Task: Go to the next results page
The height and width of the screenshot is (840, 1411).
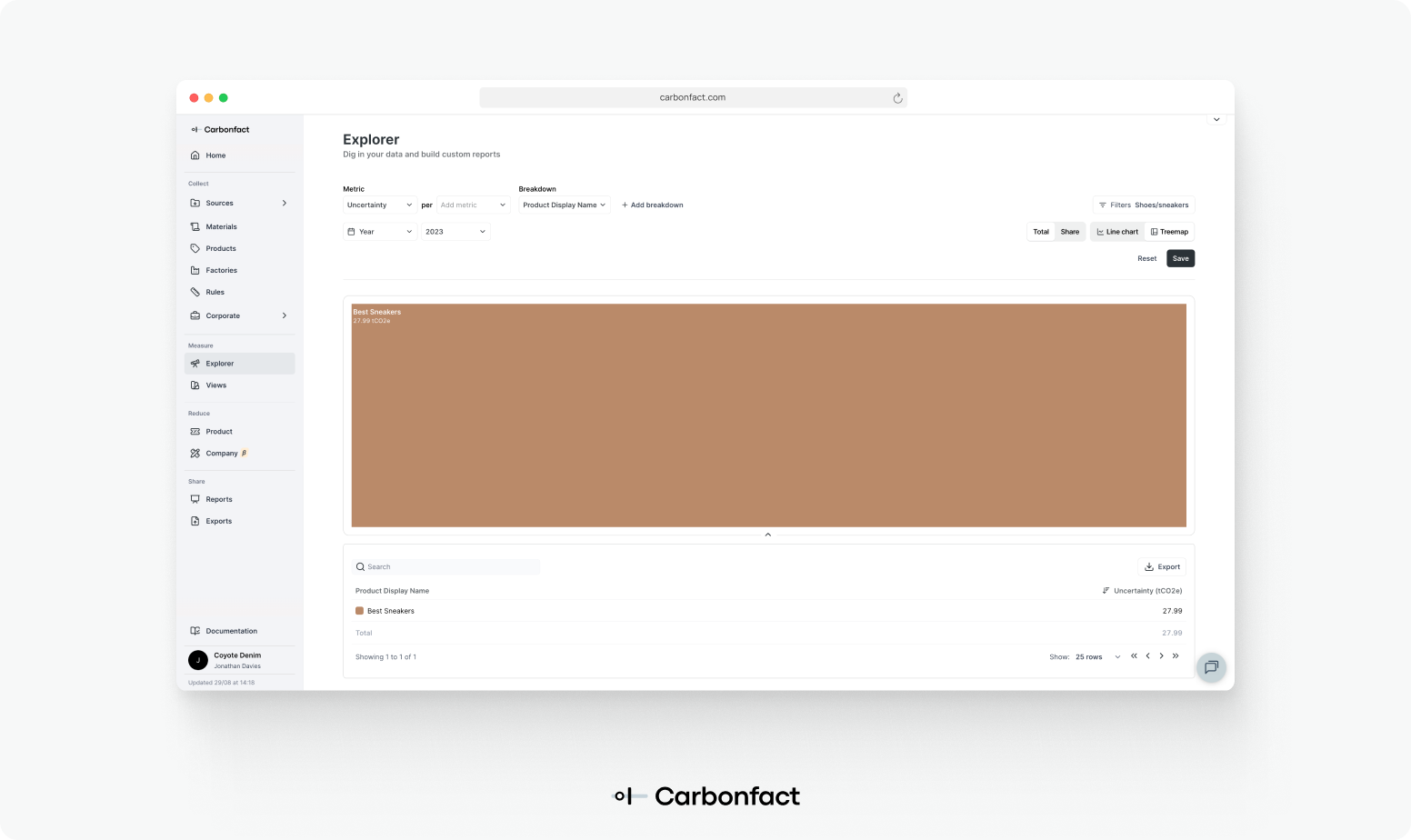Action: (x=1161, y=656)
